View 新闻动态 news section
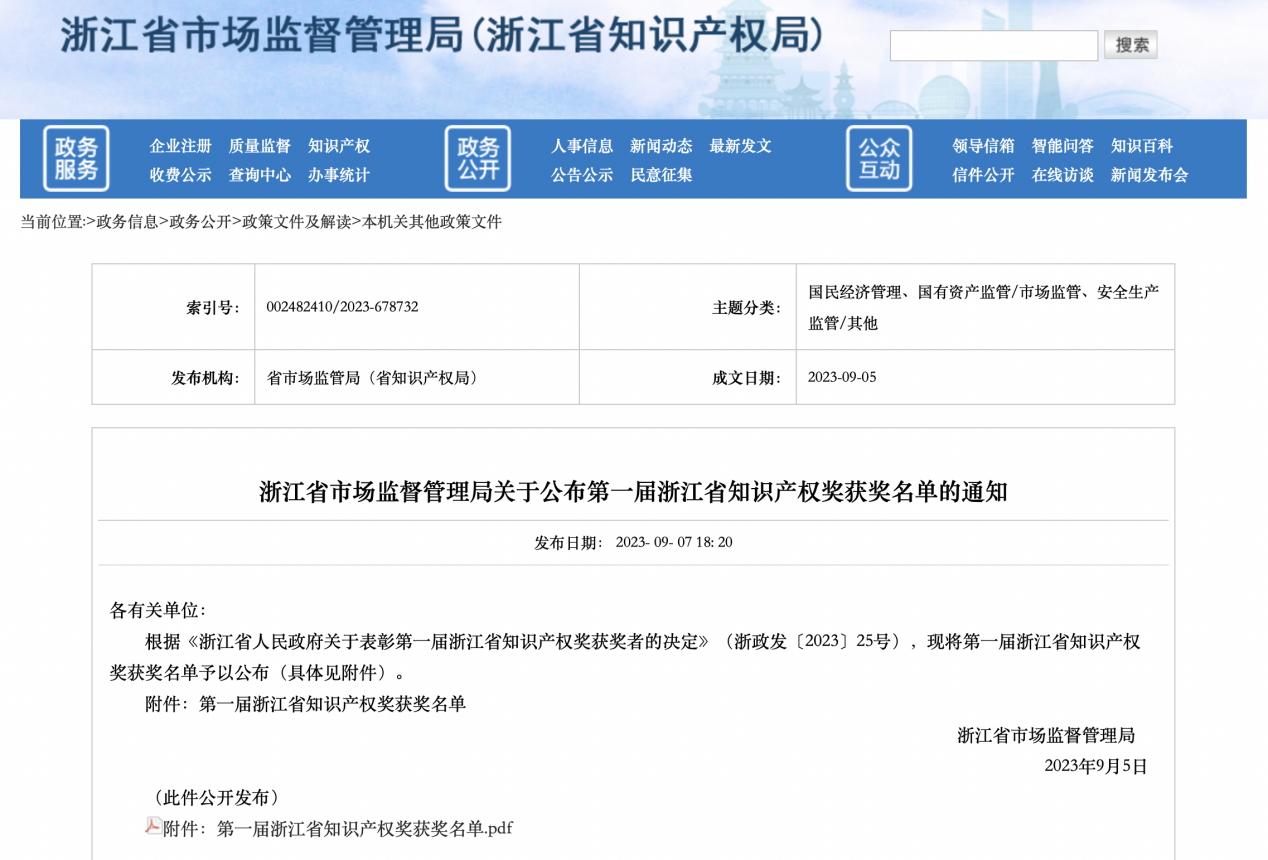Screen dimensions: 1268x860 [661, 146]
